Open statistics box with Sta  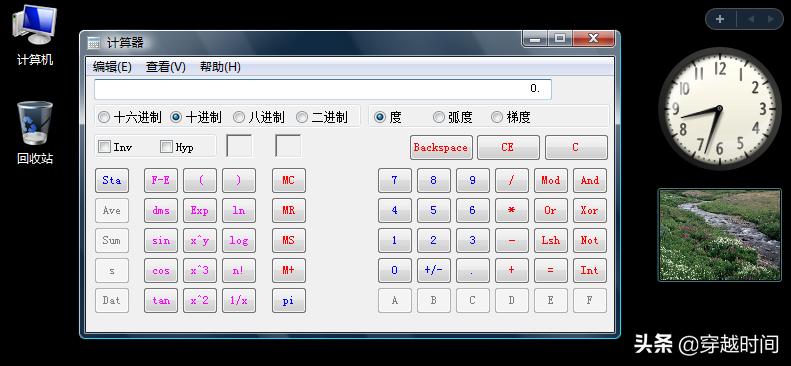[111, 180]
